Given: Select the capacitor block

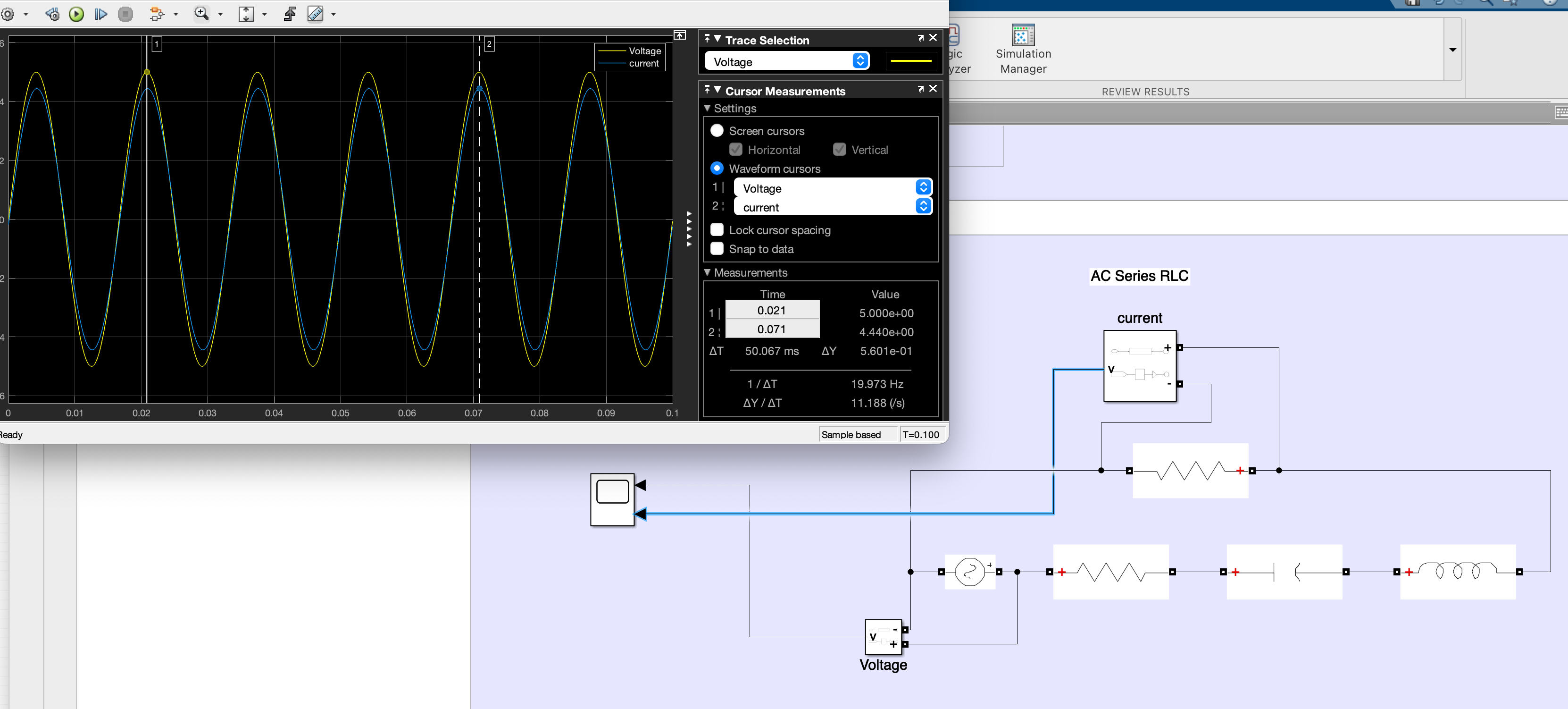Looking at the screenshot, I should [1284, 572].
